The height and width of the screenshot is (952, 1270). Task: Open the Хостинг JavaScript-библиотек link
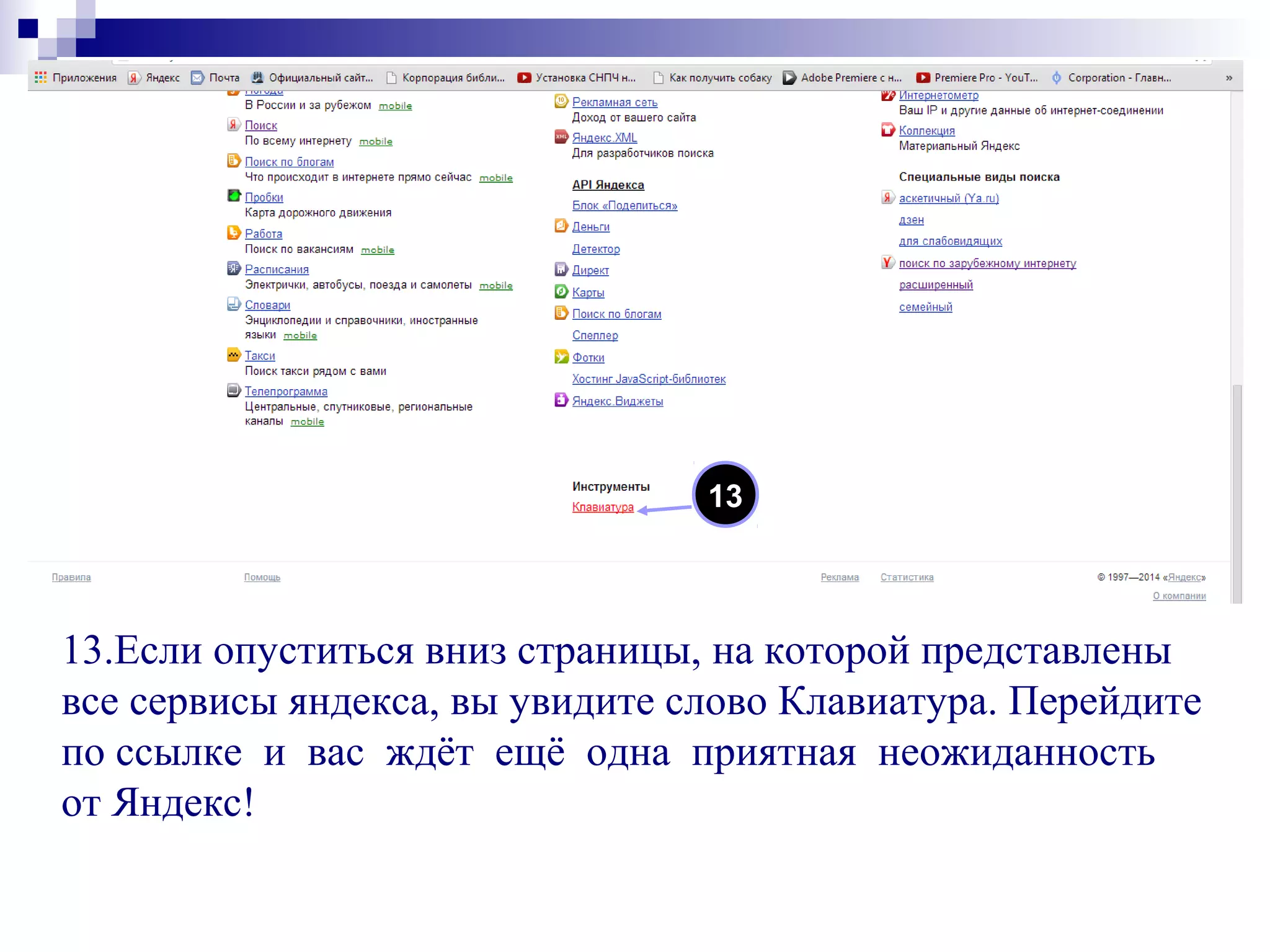[x=649, y=379]
